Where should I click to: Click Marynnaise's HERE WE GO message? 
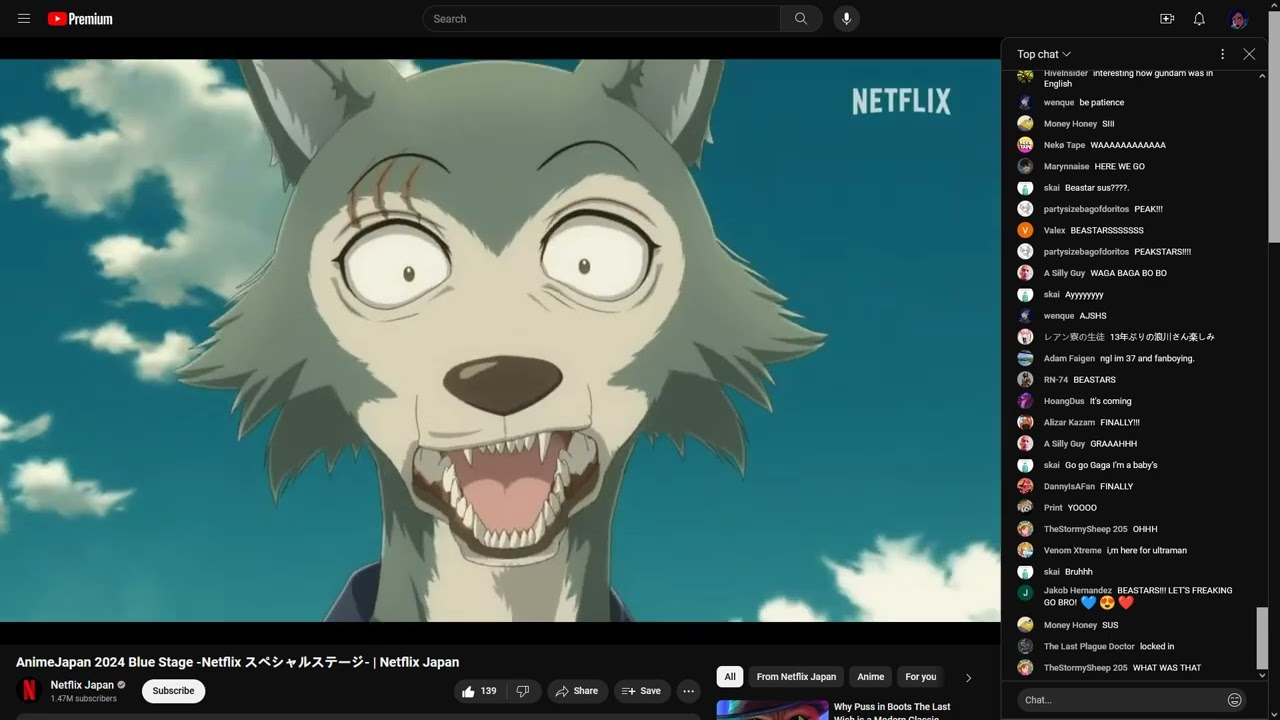tap(1119, 166)
